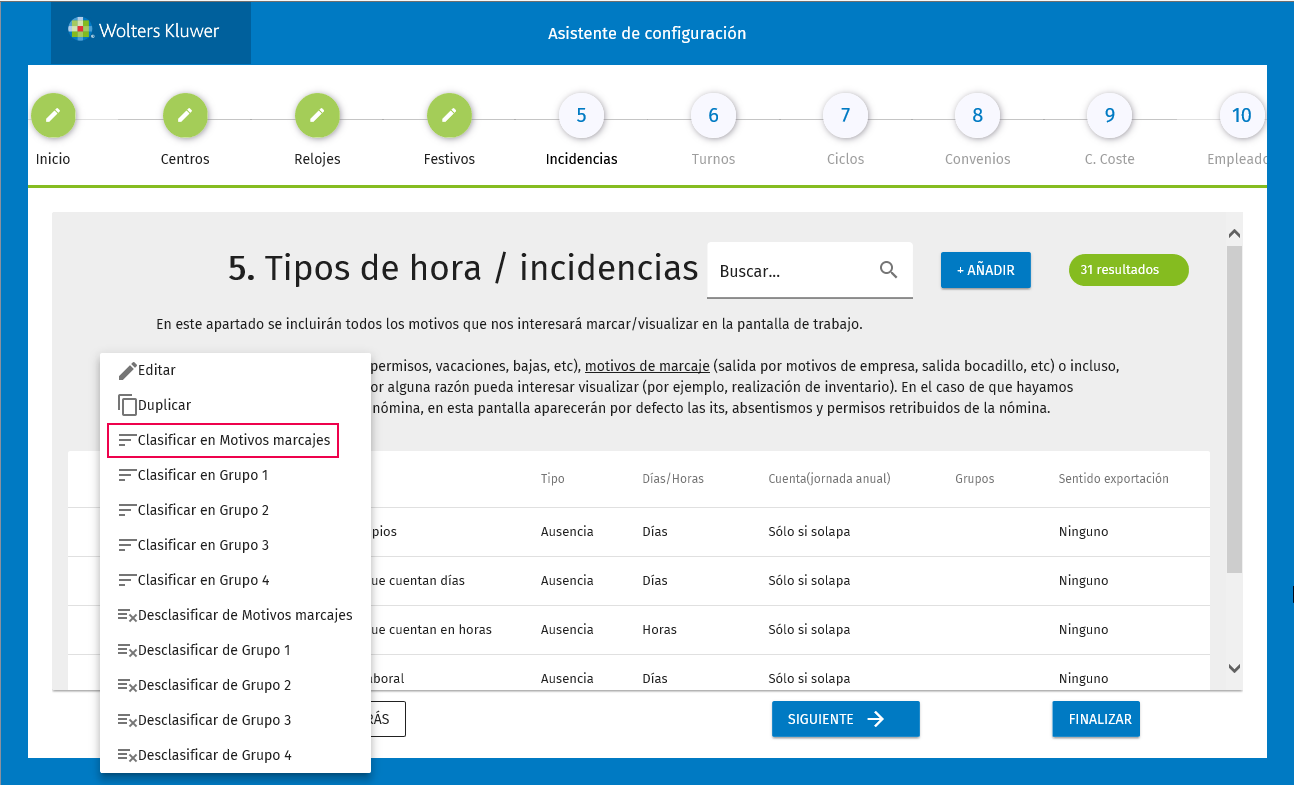The image size is (1294, 785).
Task: Click the SIGUIENTE button
Action: point(845,719)
